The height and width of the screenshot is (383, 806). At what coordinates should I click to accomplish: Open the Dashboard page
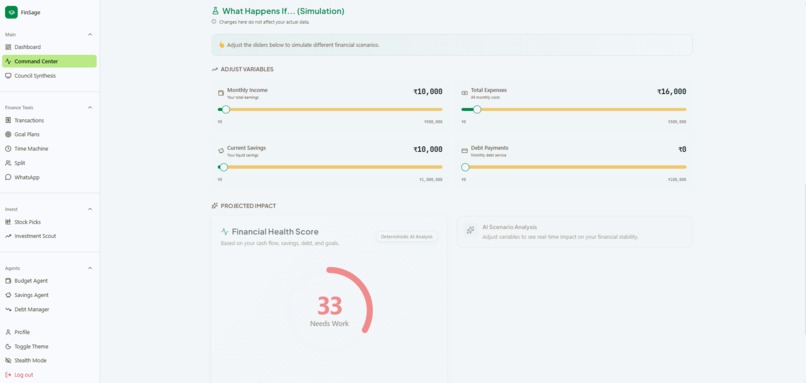pos(49,47)
